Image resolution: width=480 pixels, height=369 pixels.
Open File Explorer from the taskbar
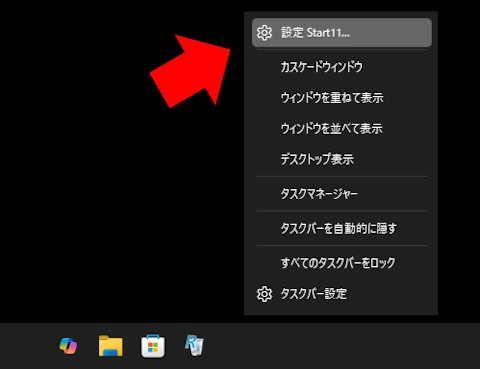(x=111, y=346)
